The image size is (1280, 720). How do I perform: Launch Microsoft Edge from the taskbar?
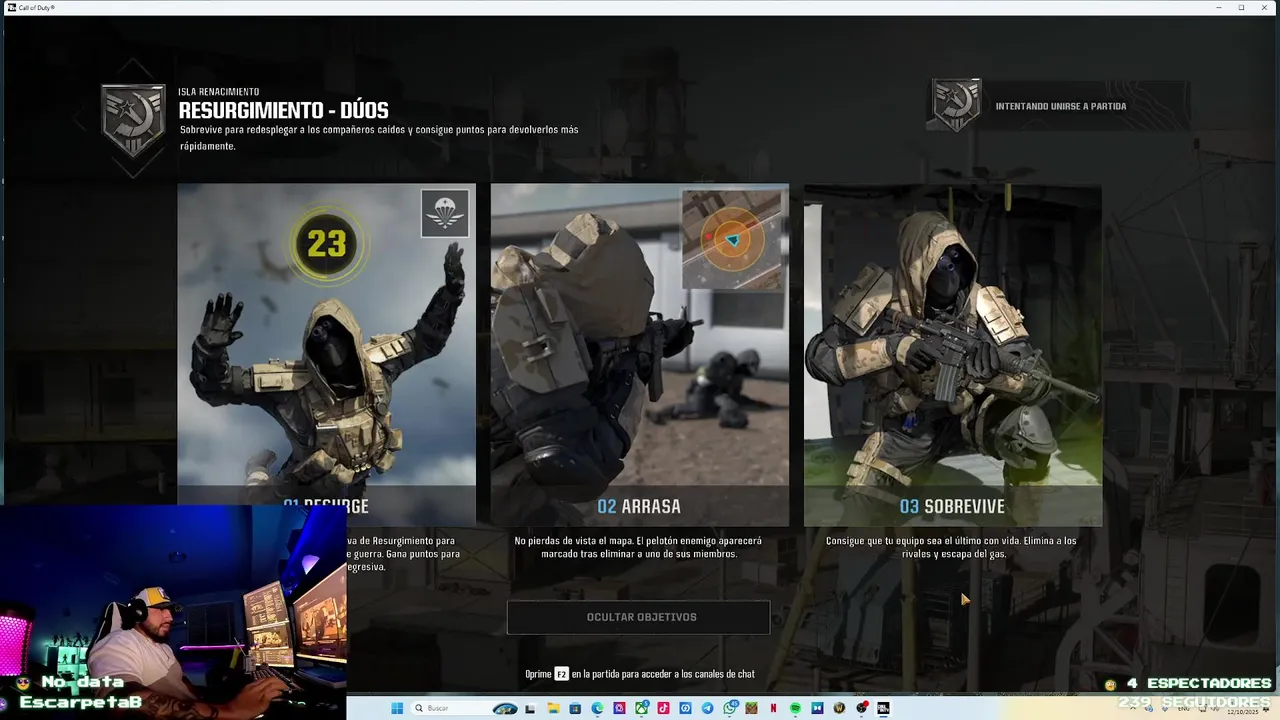[x=597, y=708]
